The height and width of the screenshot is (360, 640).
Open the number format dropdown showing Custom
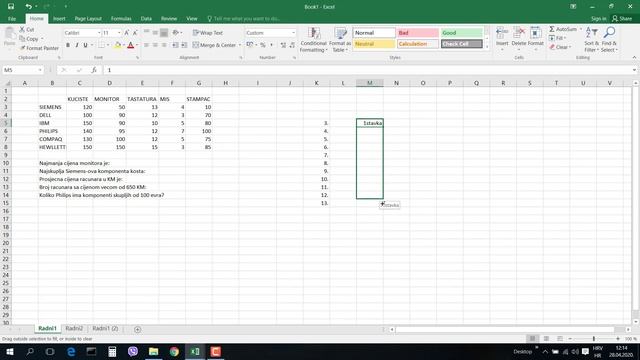[x=293, y=33]
